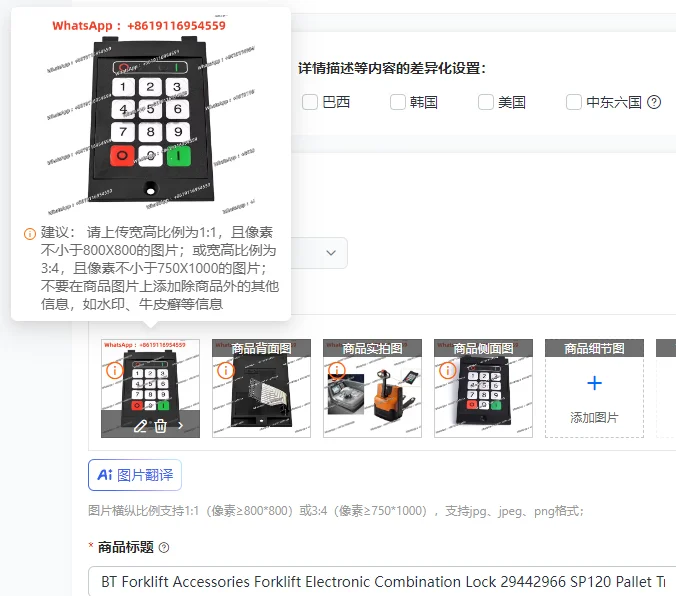The height and width of the screenshot is (596, 676).
Task: Select the 商品实拍图 forklift thumbnail
Action: tap(372, 388)
